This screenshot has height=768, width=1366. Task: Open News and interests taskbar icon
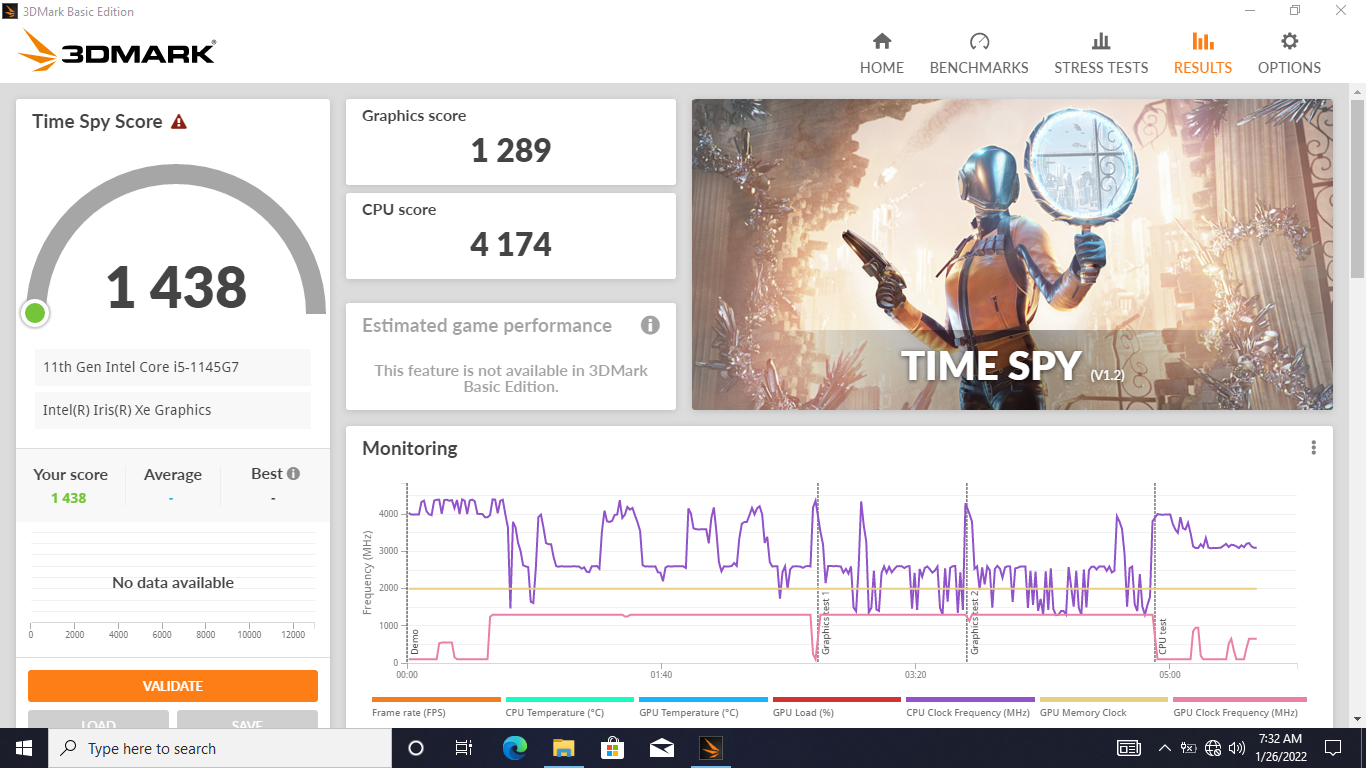tap(1129, 748)
